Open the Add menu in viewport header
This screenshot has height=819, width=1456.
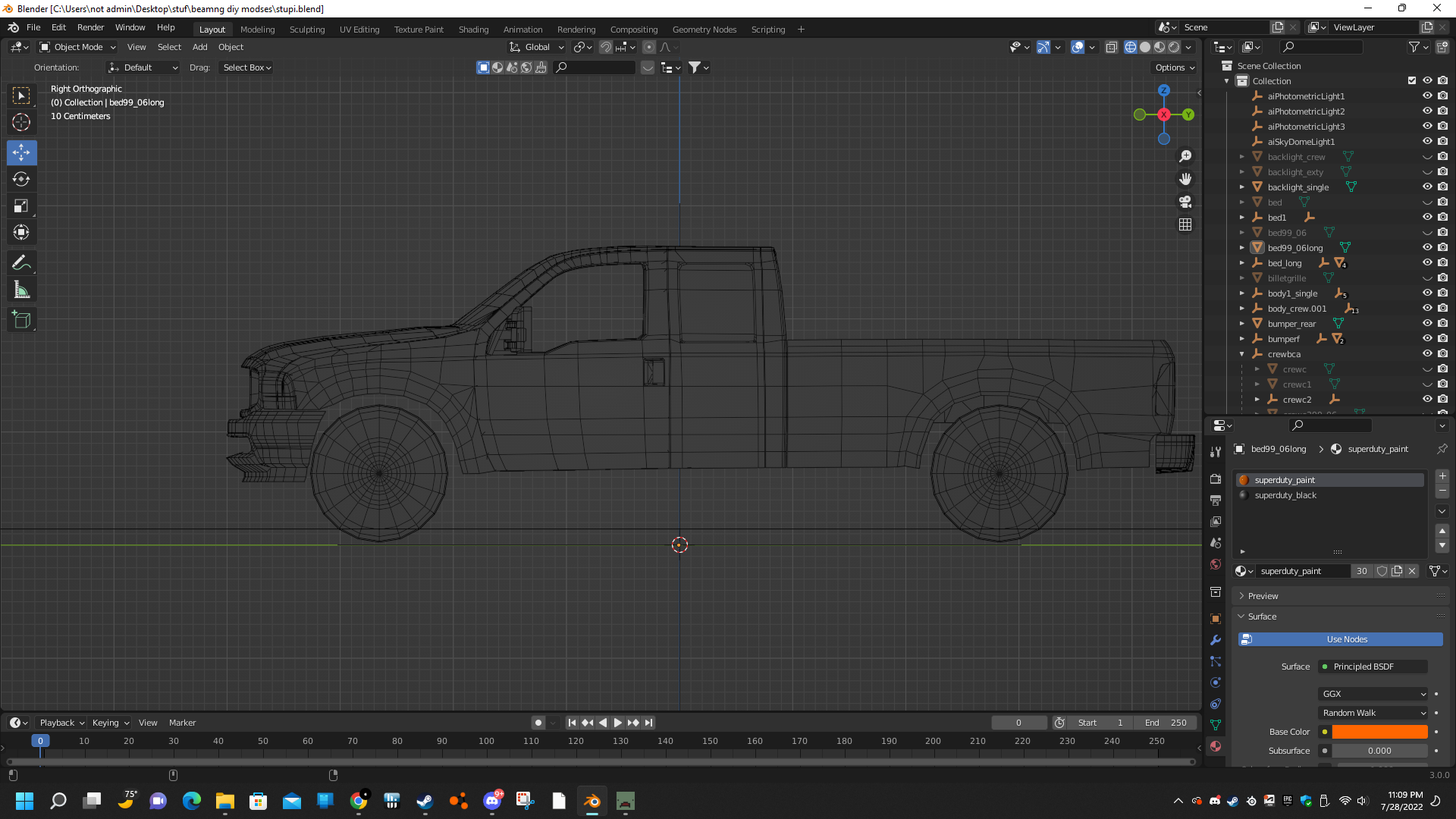[199, 47]
